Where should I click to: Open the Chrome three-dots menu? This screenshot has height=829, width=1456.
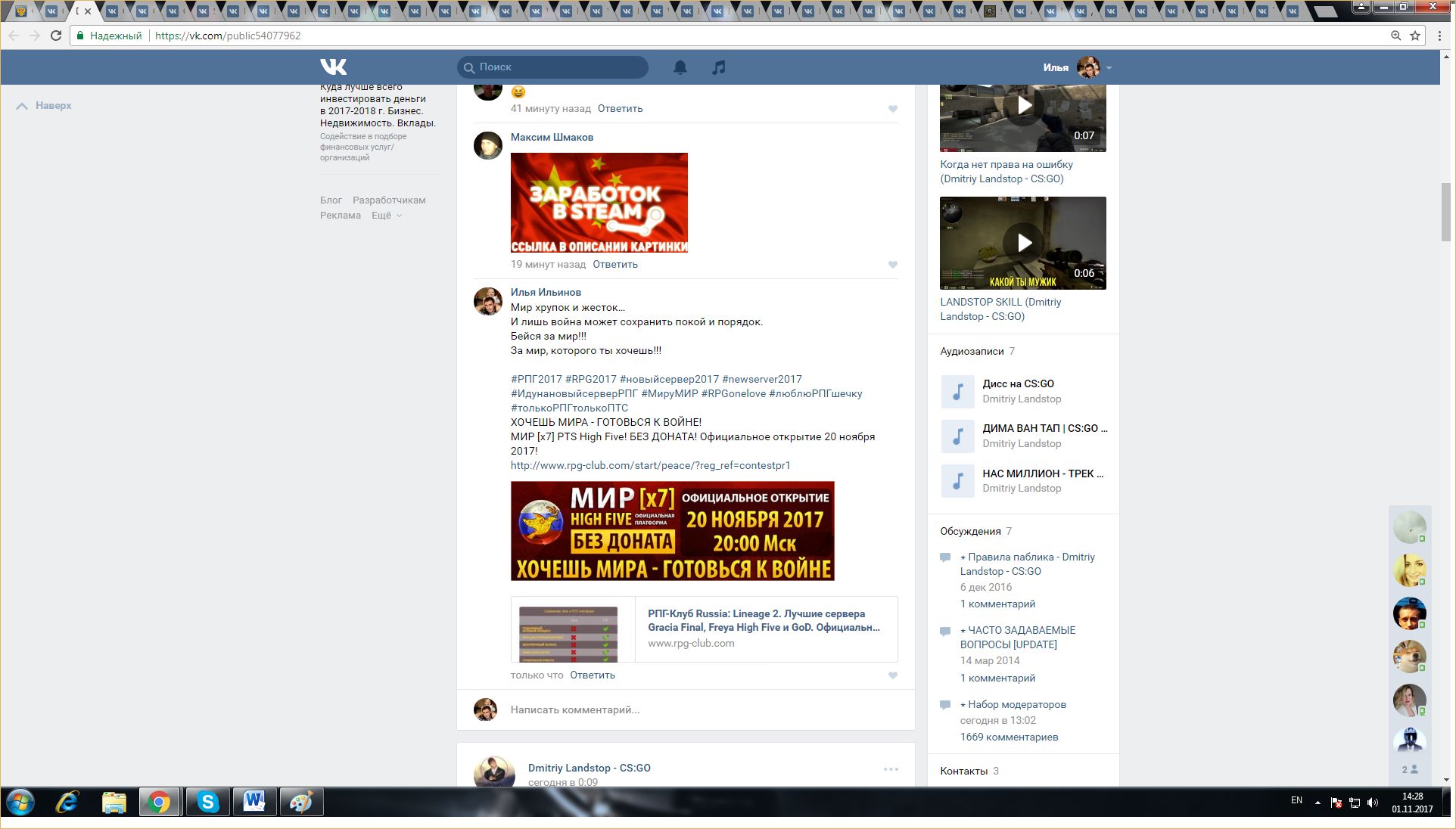(1439, 36)
